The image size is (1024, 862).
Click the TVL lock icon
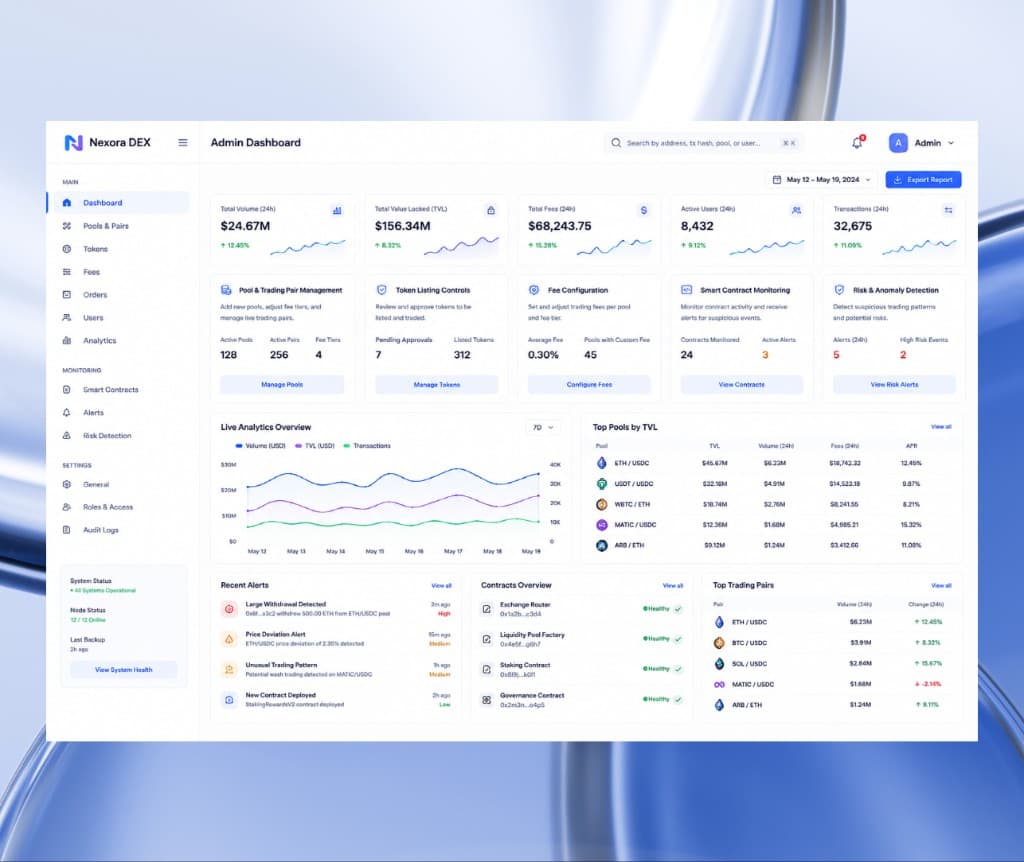pos(491,210)
